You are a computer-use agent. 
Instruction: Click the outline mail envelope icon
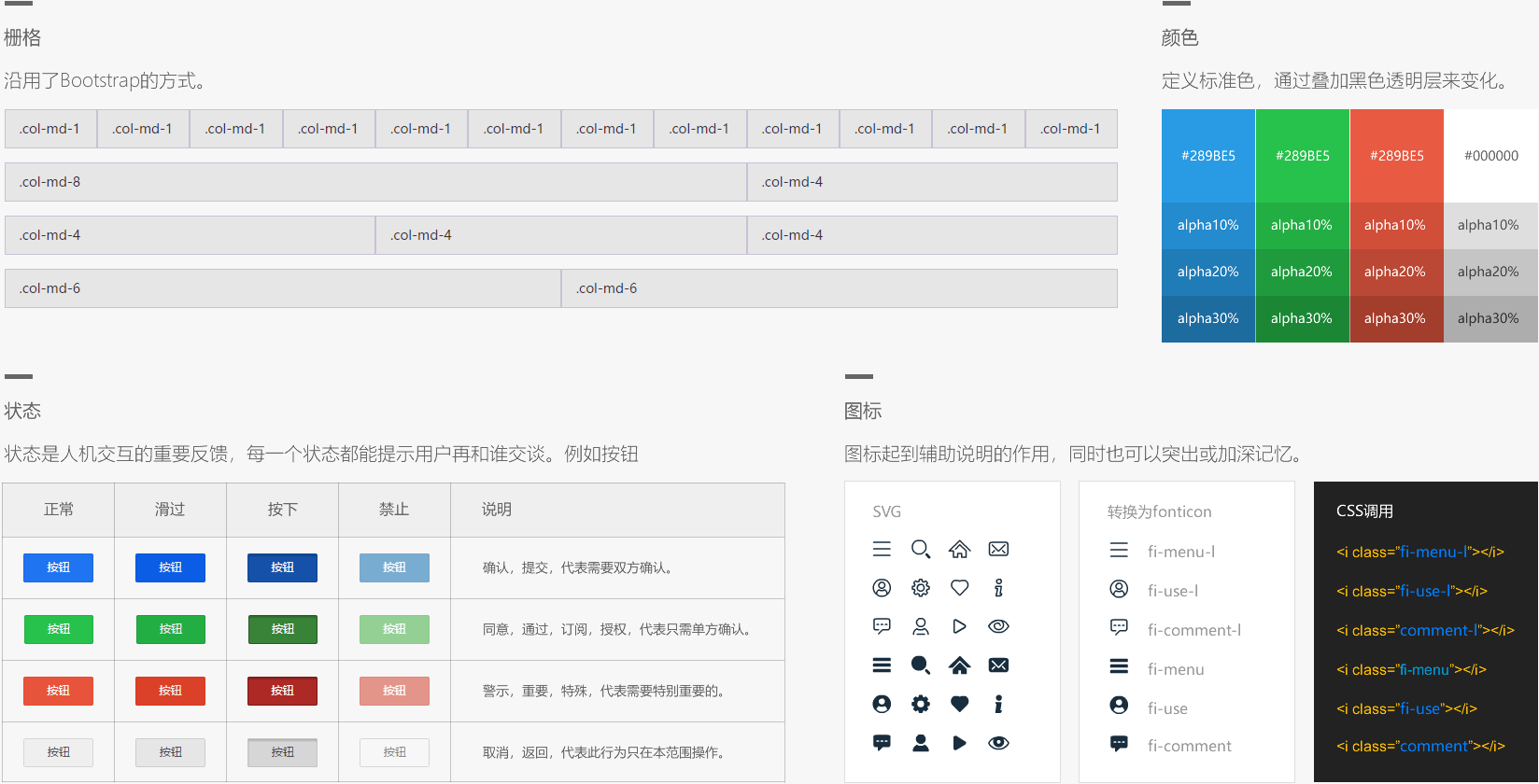tap(998, 550)
